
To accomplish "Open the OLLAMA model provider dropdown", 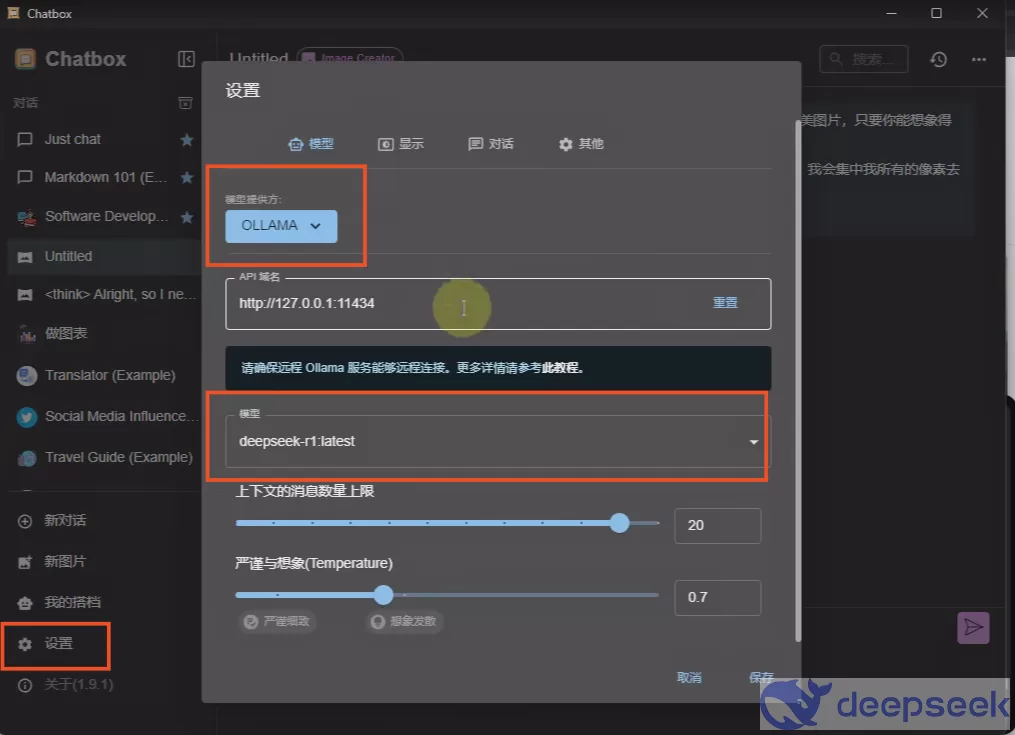I will (x=281, y=226).
